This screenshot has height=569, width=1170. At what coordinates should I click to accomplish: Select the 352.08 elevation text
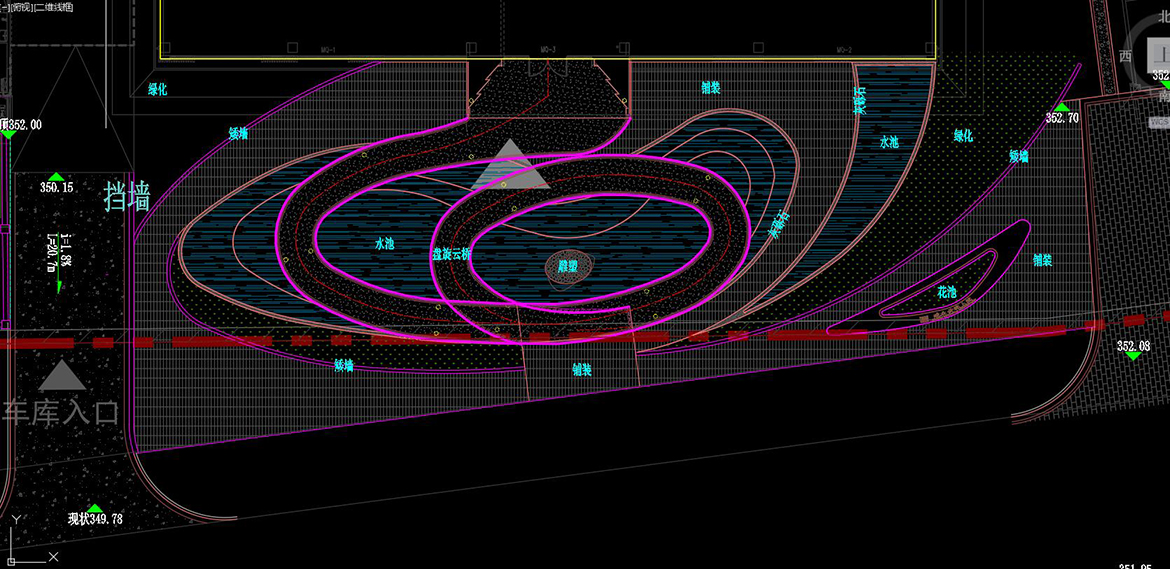(1133, 346)
